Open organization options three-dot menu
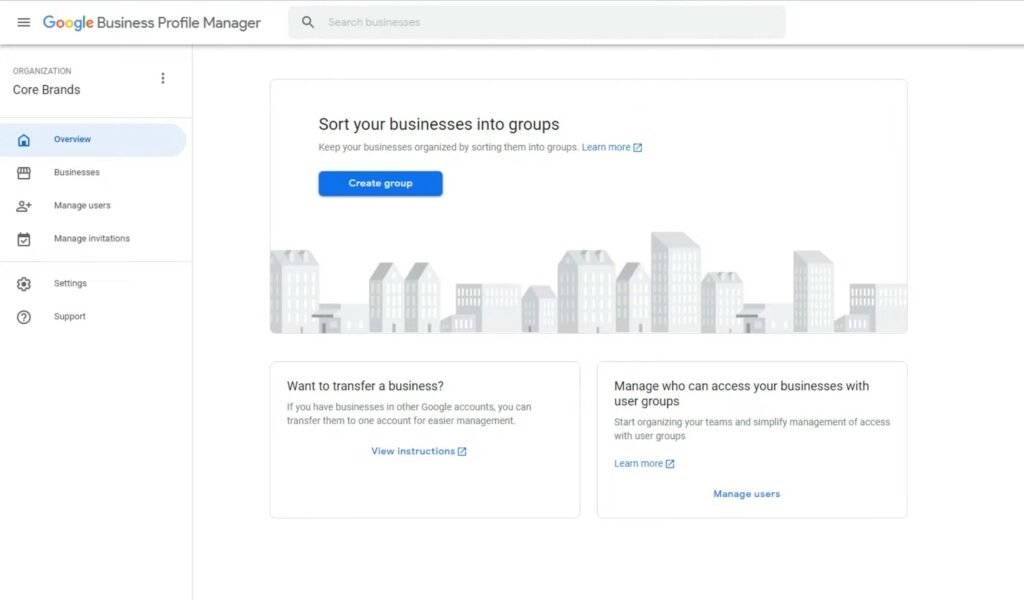The width and height of the screenshot is (1024, 600). pyautogui.click(x=163, y=78)
